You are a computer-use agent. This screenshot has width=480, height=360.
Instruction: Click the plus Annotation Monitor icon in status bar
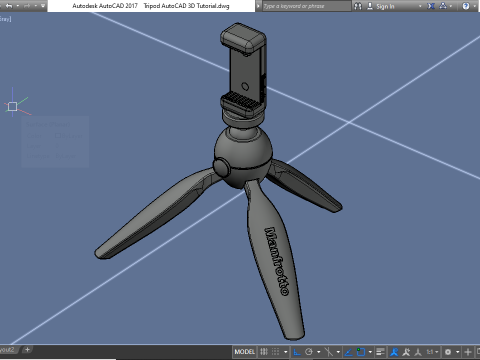(468, 352)
